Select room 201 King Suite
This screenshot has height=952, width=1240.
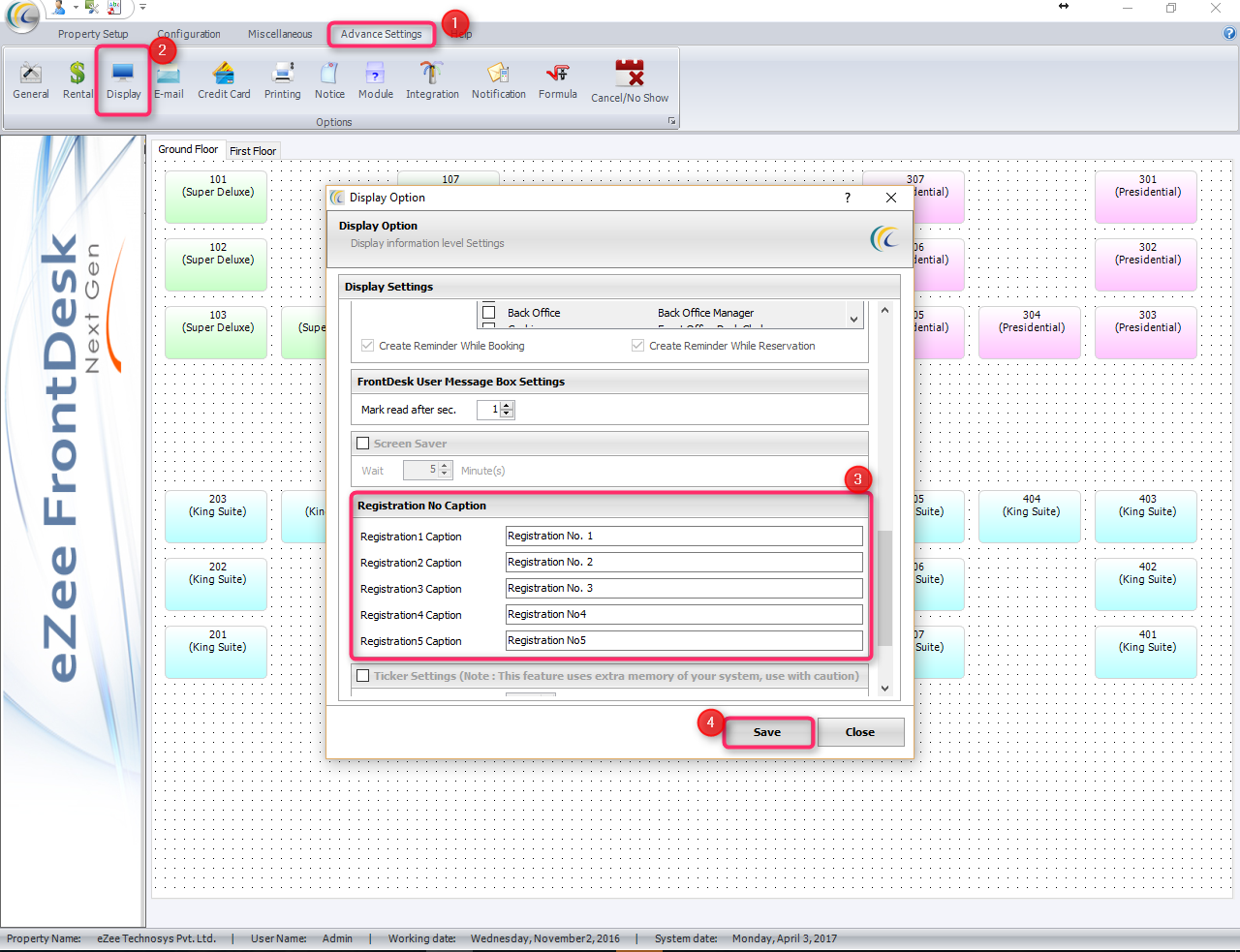pos(216,653)
